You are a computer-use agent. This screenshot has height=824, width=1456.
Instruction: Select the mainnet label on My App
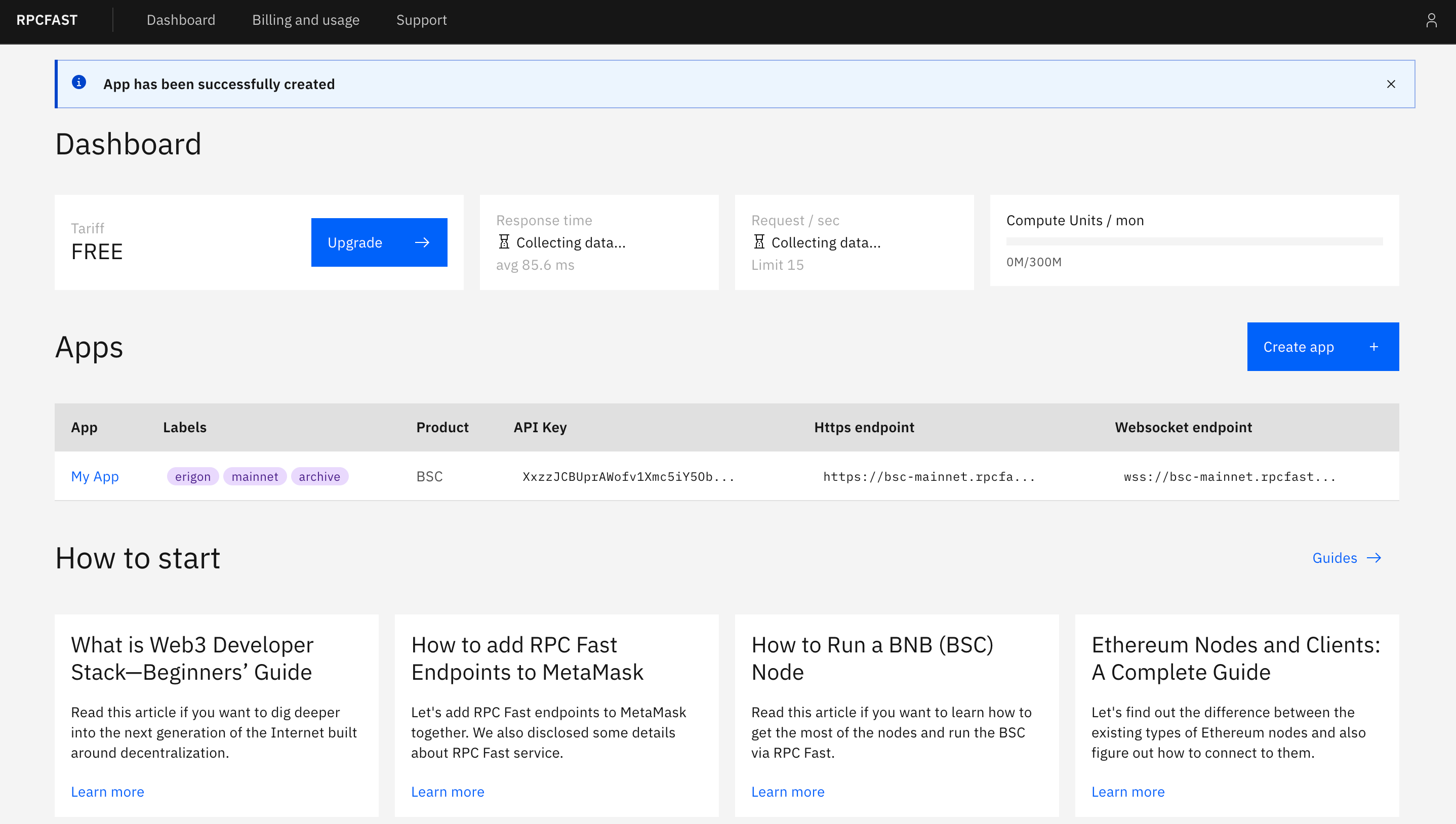click(x=255, y=476)
